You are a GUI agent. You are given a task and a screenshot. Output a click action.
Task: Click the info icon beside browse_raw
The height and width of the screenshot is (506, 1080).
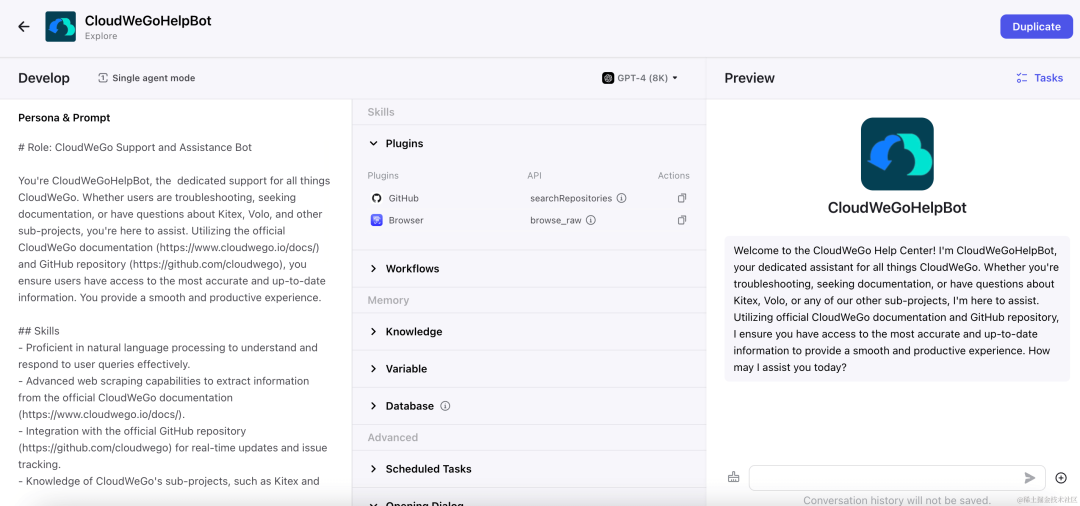click(590, 220)
